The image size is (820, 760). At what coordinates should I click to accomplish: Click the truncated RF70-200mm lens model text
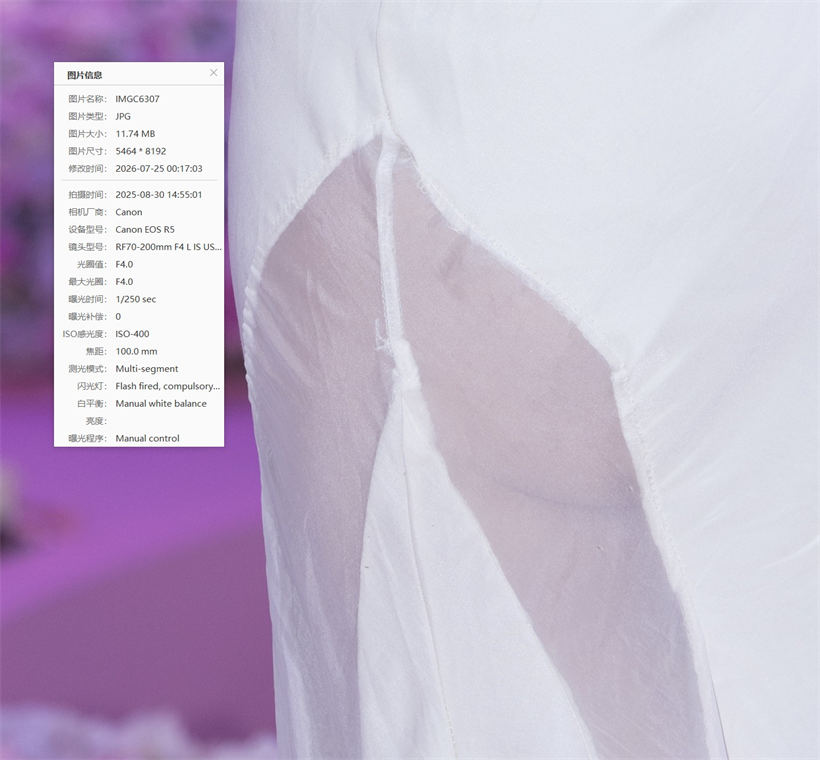point(168,247)
